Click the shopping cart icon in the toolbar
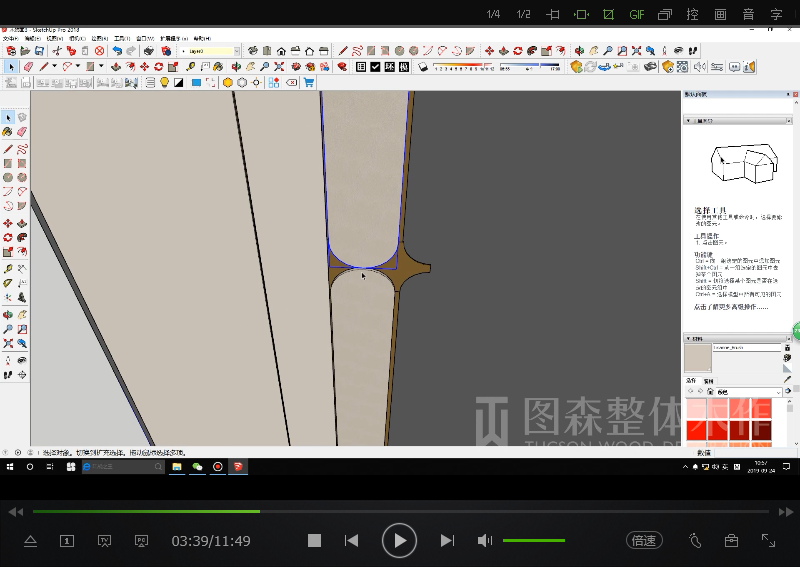The image size is (800, 567). pyautogui.click(x=309, y=83)
